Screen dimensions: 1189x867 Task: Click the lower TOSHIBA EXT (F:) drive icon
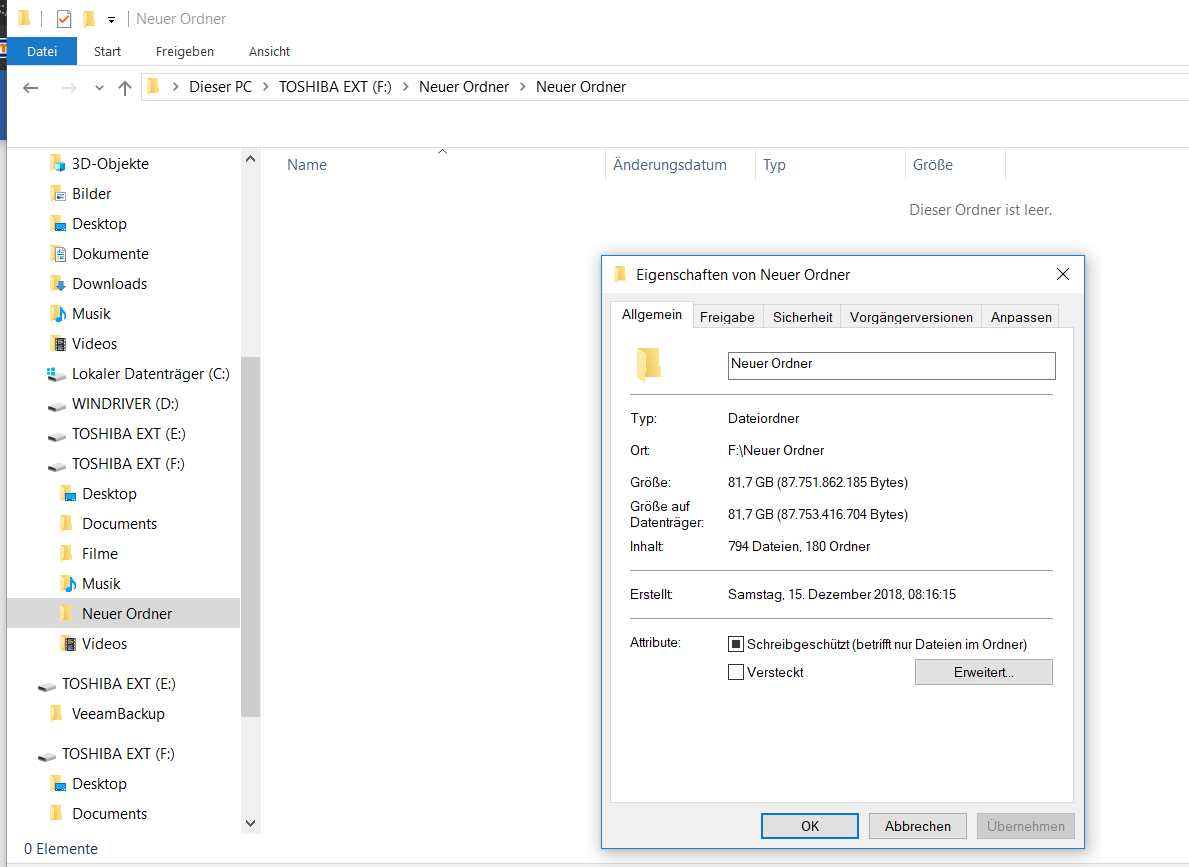coord(46,755)
